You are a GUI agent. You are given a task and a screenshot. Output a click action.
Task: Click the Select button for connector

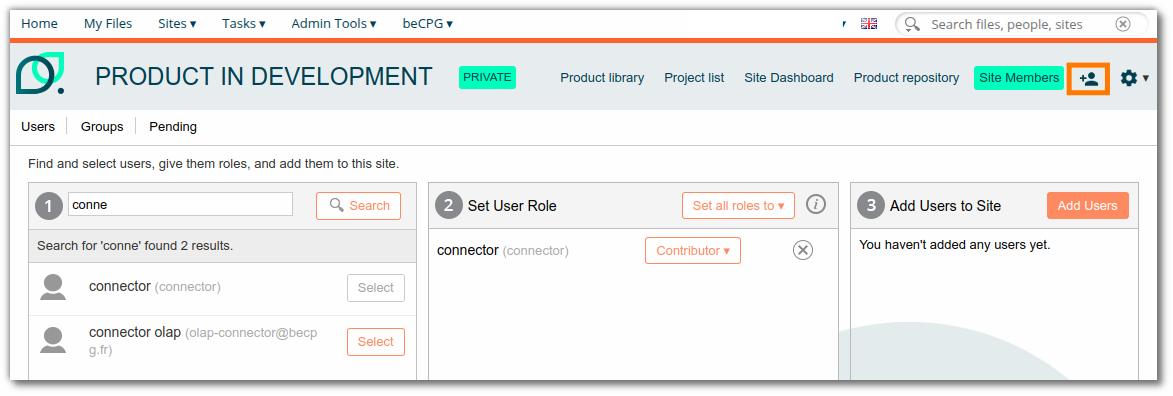point(376,288)
